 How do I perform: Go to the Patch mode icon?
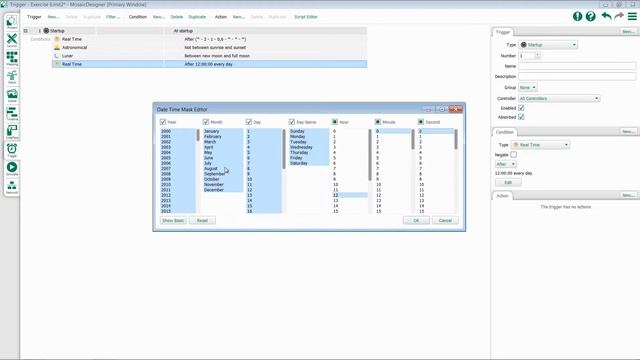12,76
